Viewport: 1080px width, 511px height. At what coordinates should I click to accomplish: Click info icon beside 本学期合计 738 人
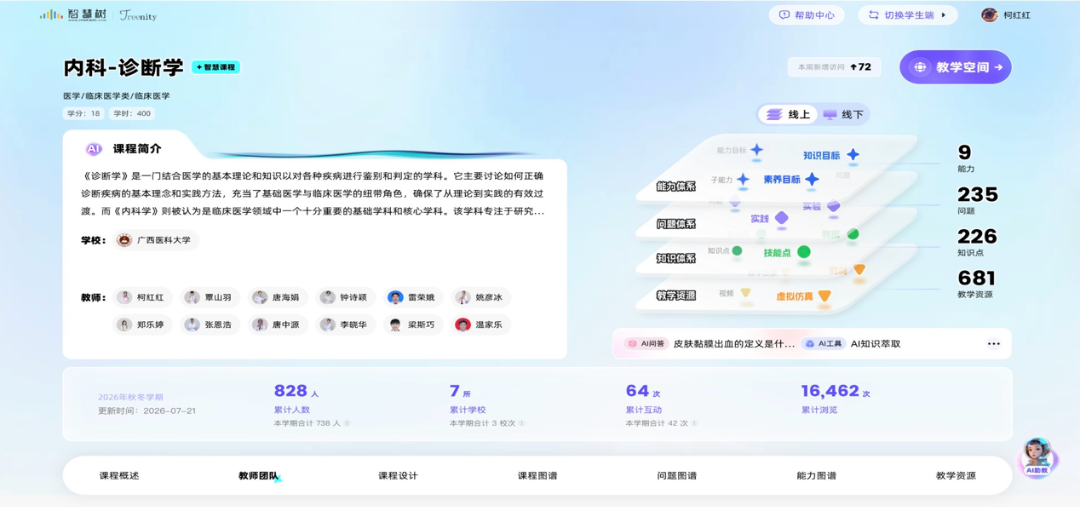[x=347, y=424]
